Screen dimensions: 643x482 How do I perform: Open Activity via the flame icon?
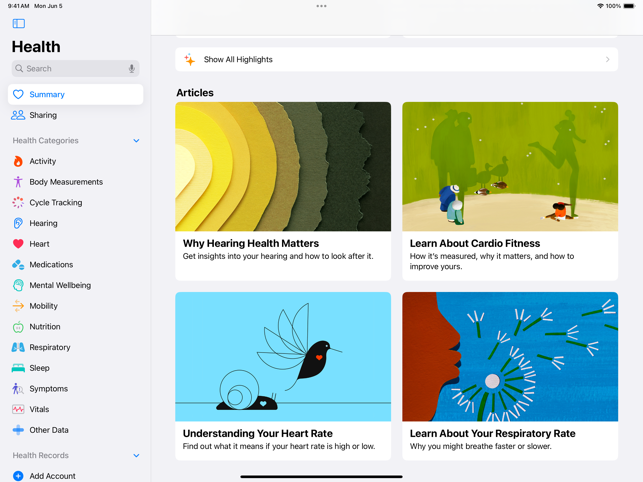point(18,161)
